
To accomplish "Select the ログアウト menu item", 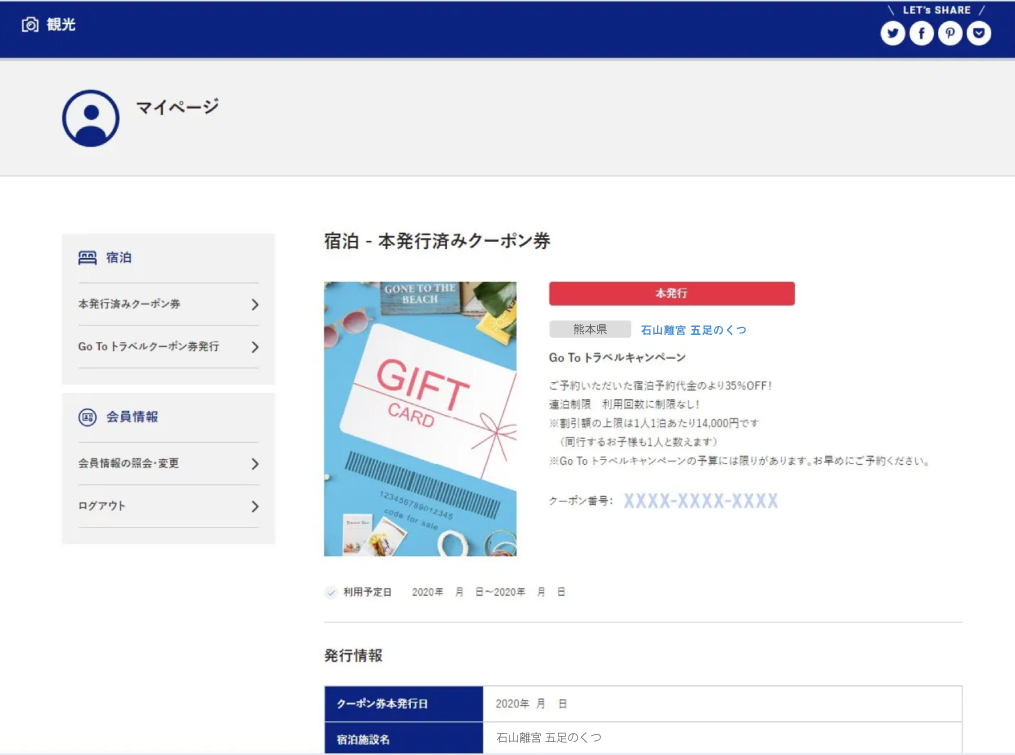I will click(102, 506).
